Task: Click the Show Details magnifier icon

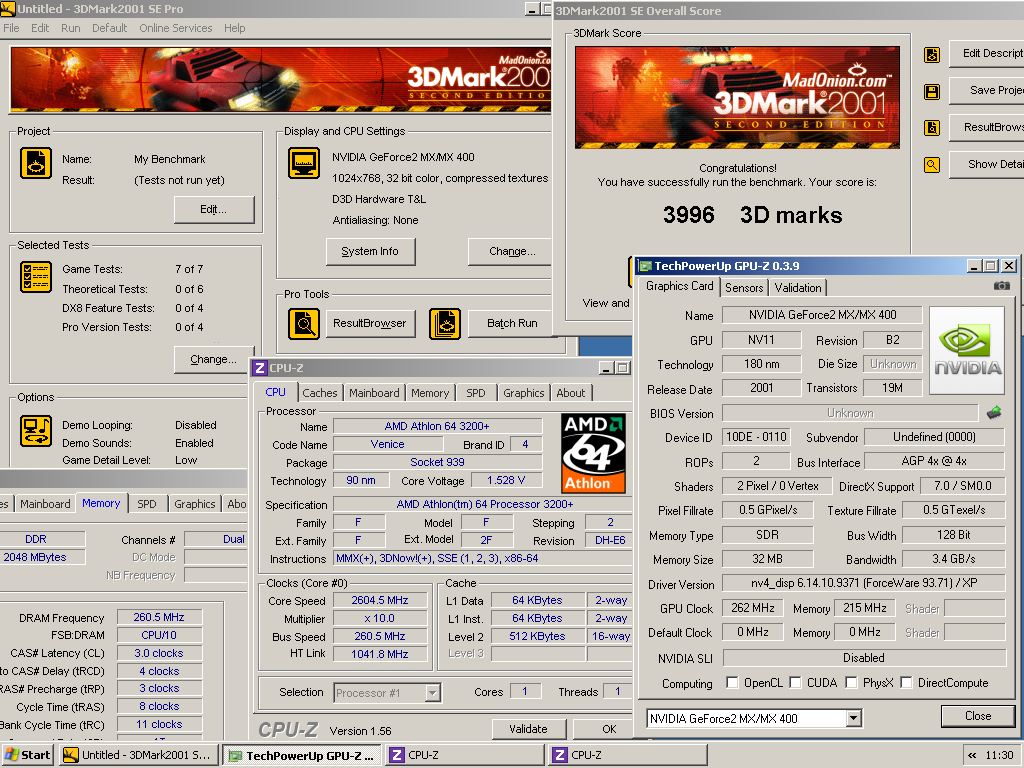Action: (x=932, y=165)
